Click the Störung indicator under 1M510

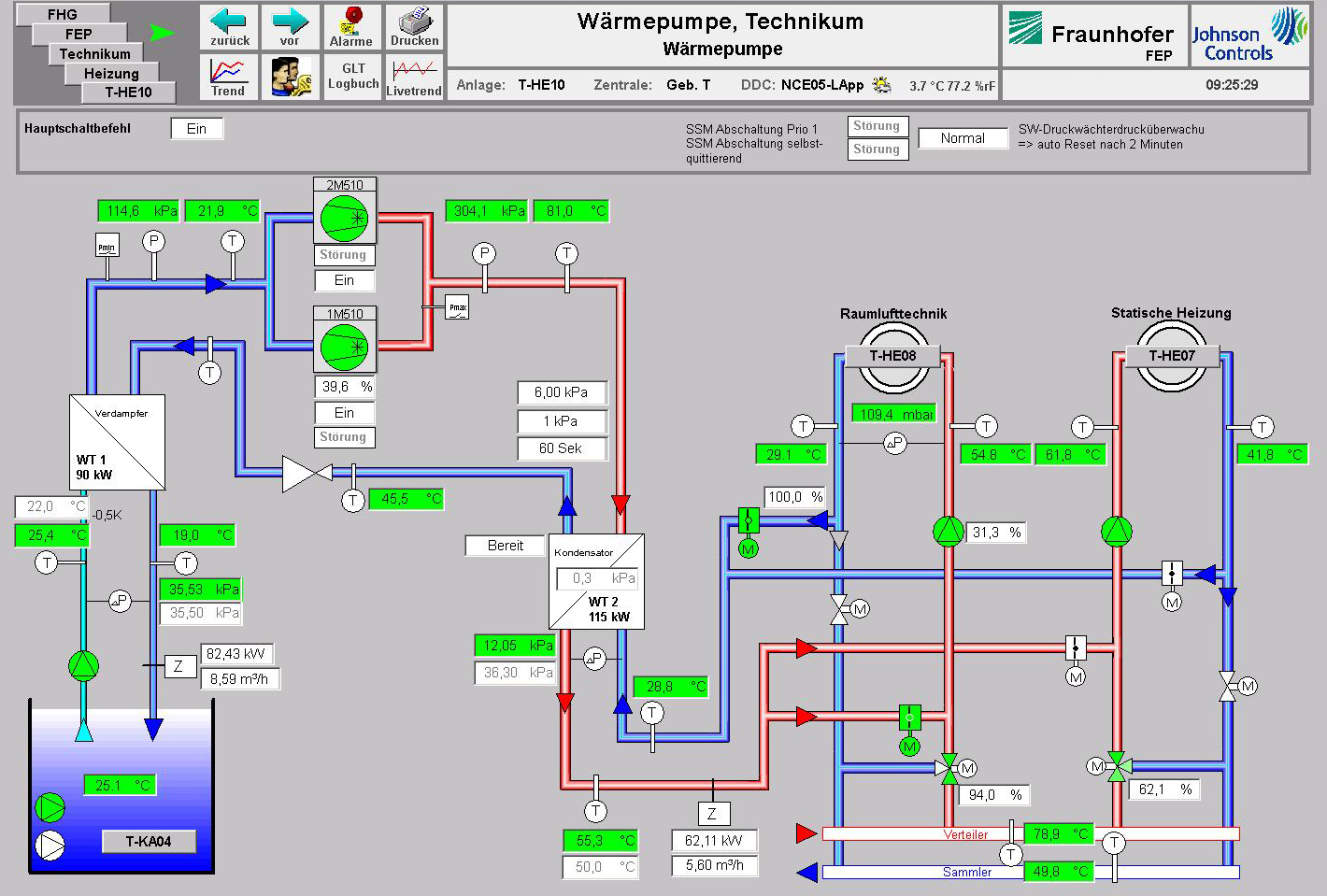click(343, 437)
